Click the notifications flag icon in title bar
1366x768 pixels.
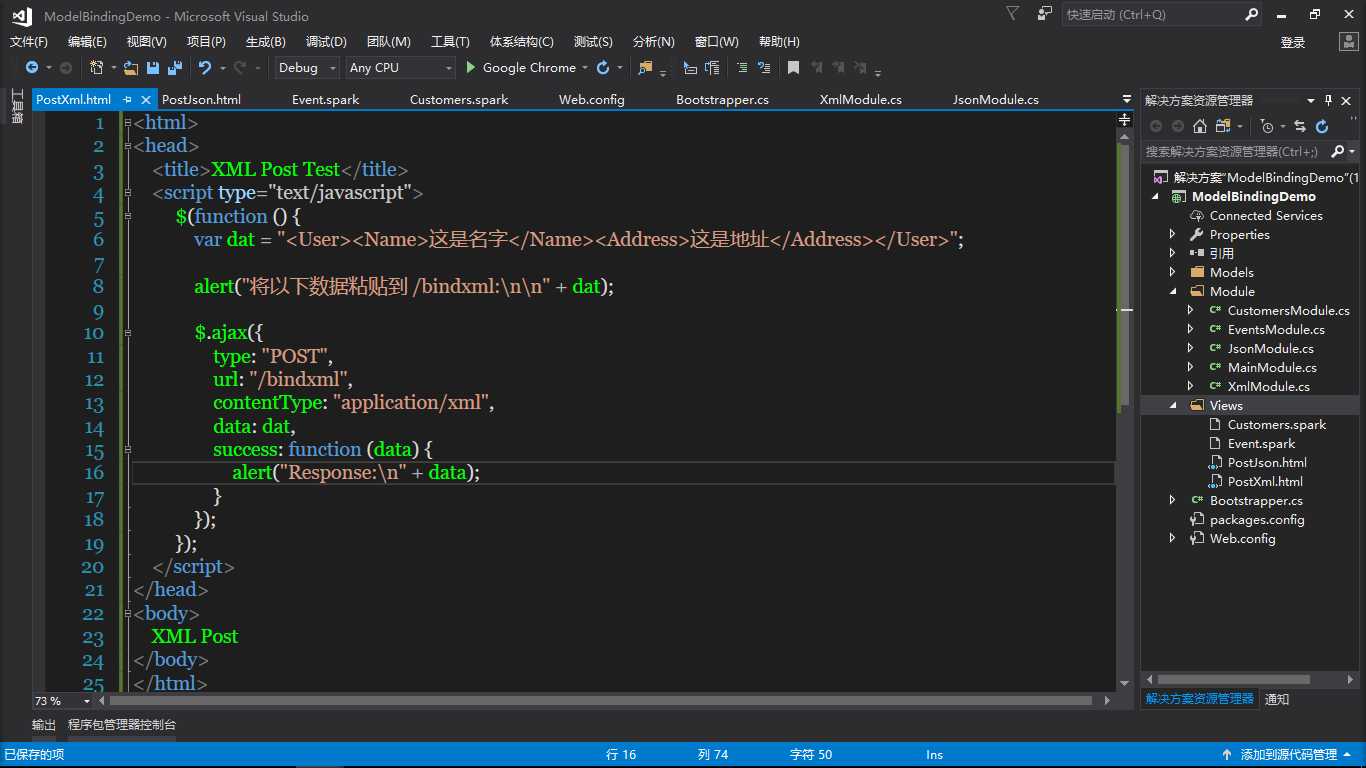[1012, 14]
